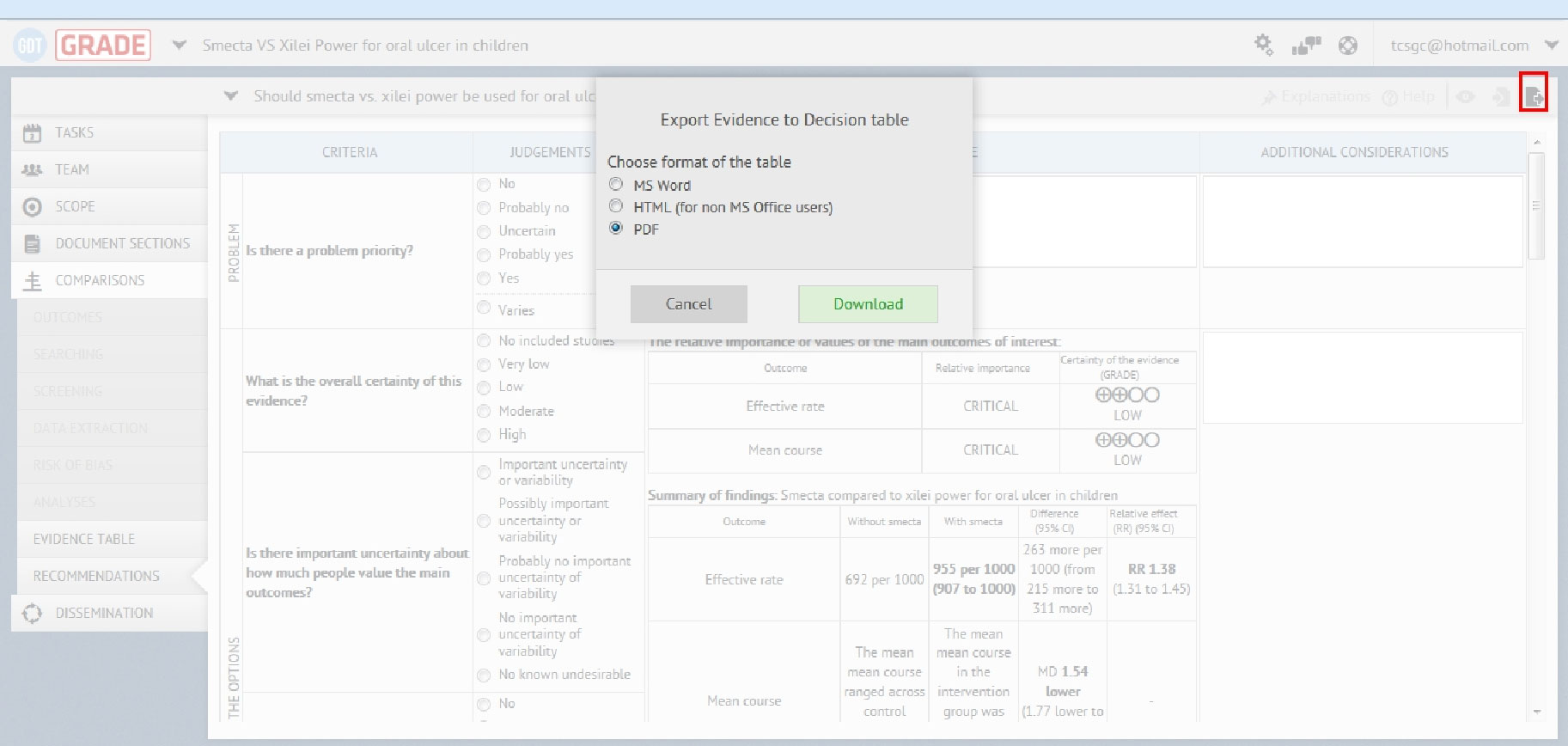This screenshot has width=1568, height=746.
Task: Open RISK OF BIAS submenu item
Action: (112, 465)
